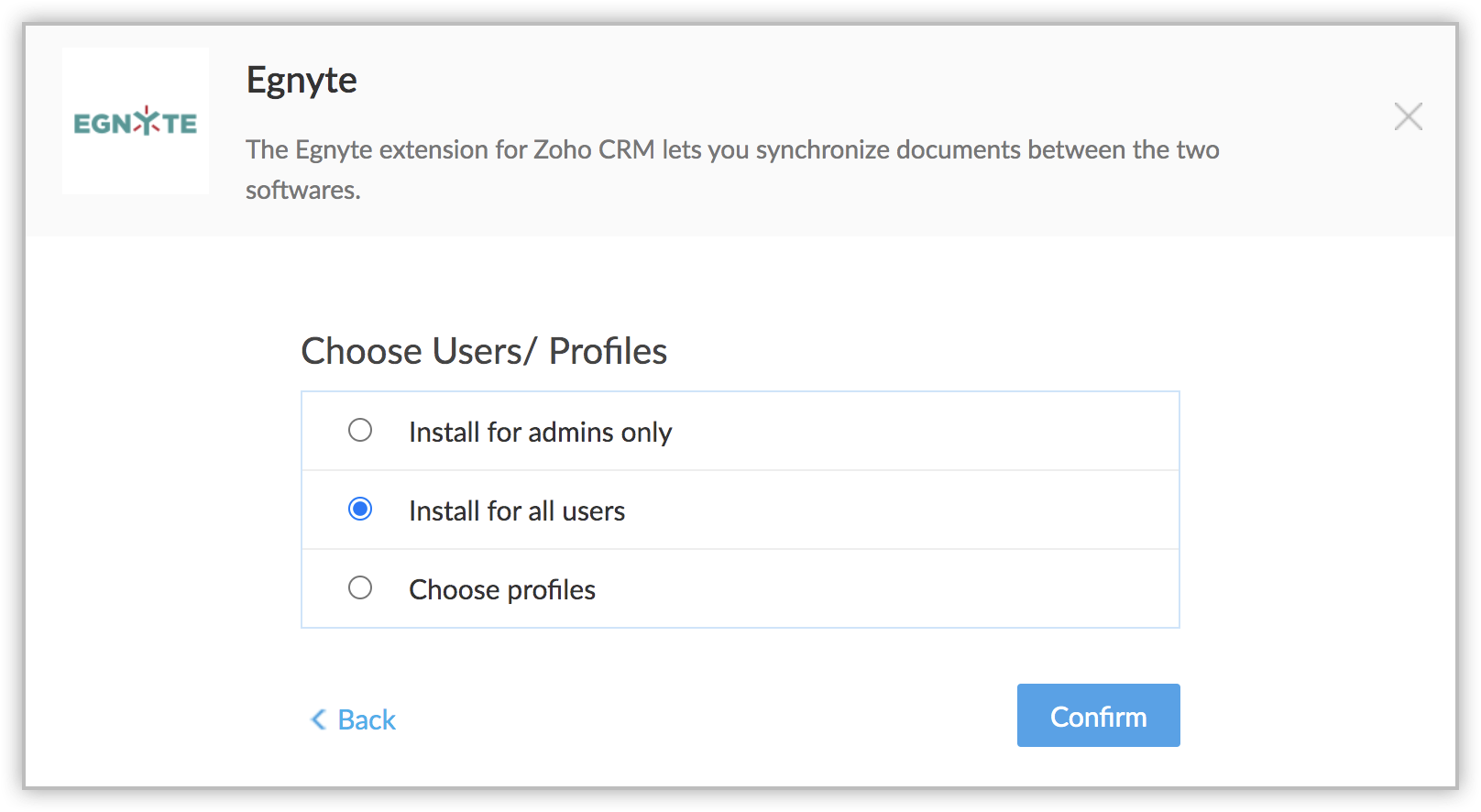Select the 'Install for admins only' radio button
The image size is (1481, 812).
[x=360, y=430]
